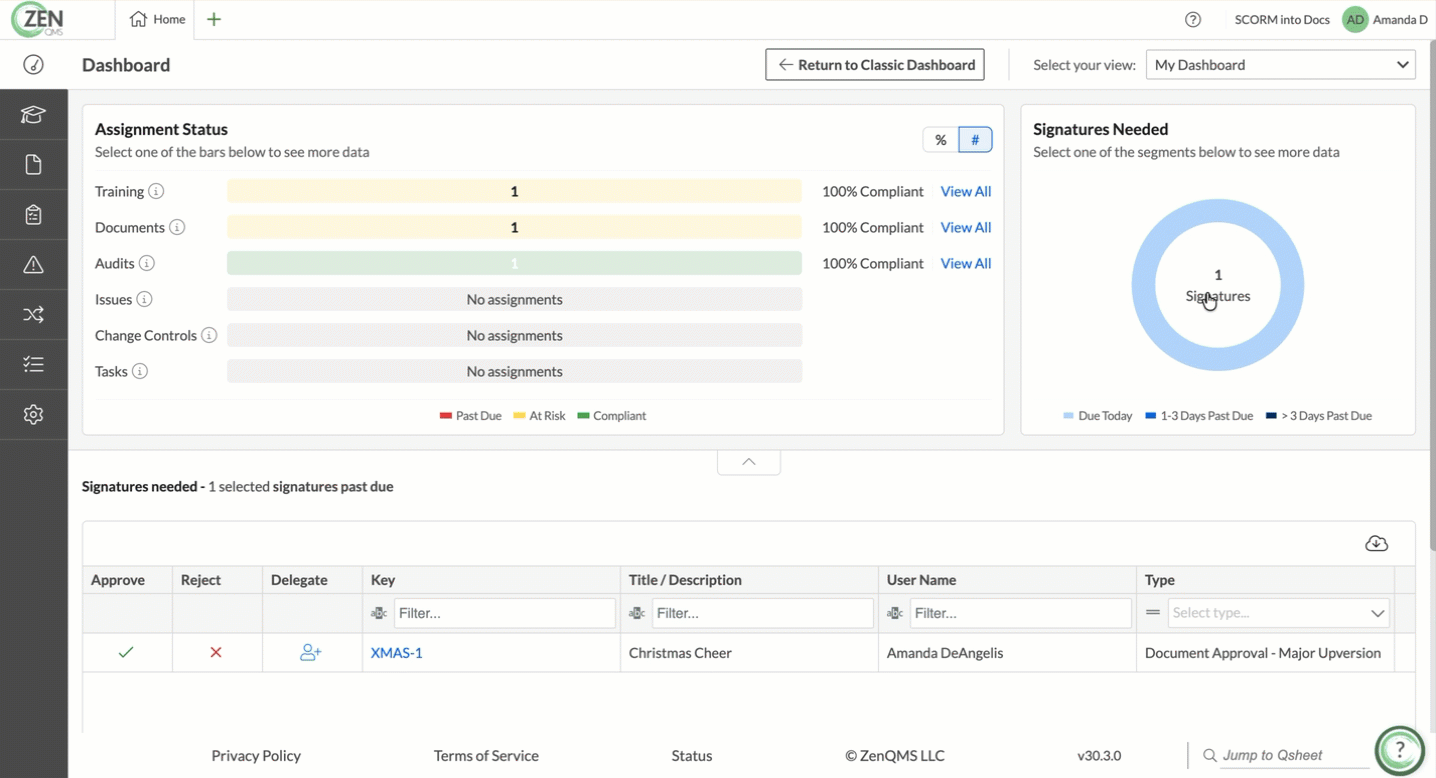Show info for Documents row
The image size is (1436, 778).
click(x=177, y=227)
